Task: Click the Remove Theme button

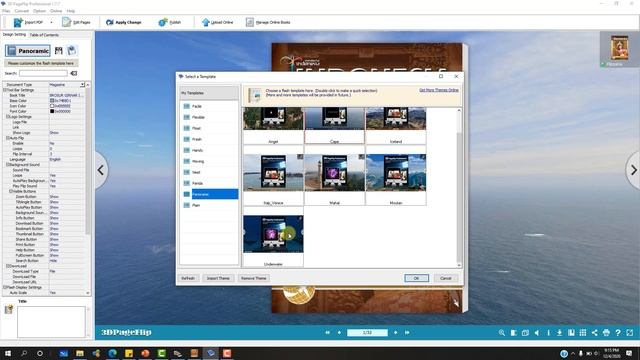Action: 253,278
